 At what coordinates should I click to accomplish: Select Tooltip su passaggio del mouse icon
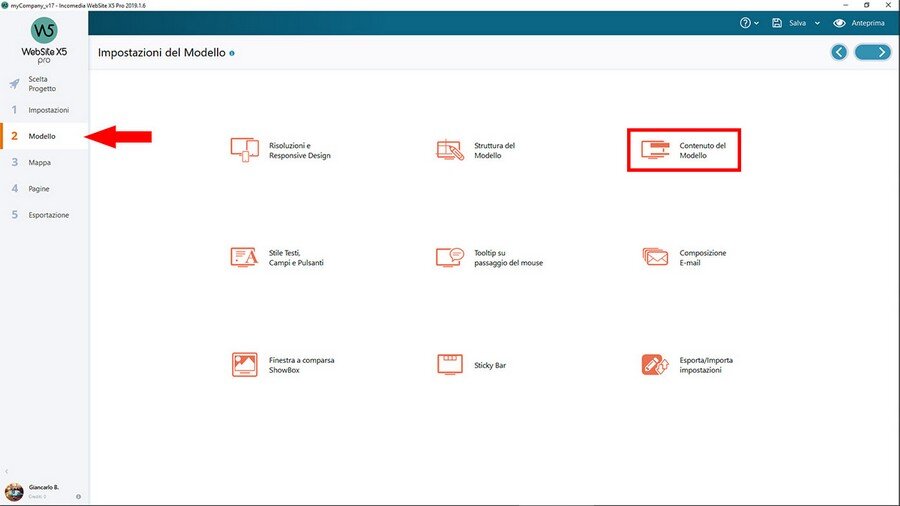click(x=450, y=257)
